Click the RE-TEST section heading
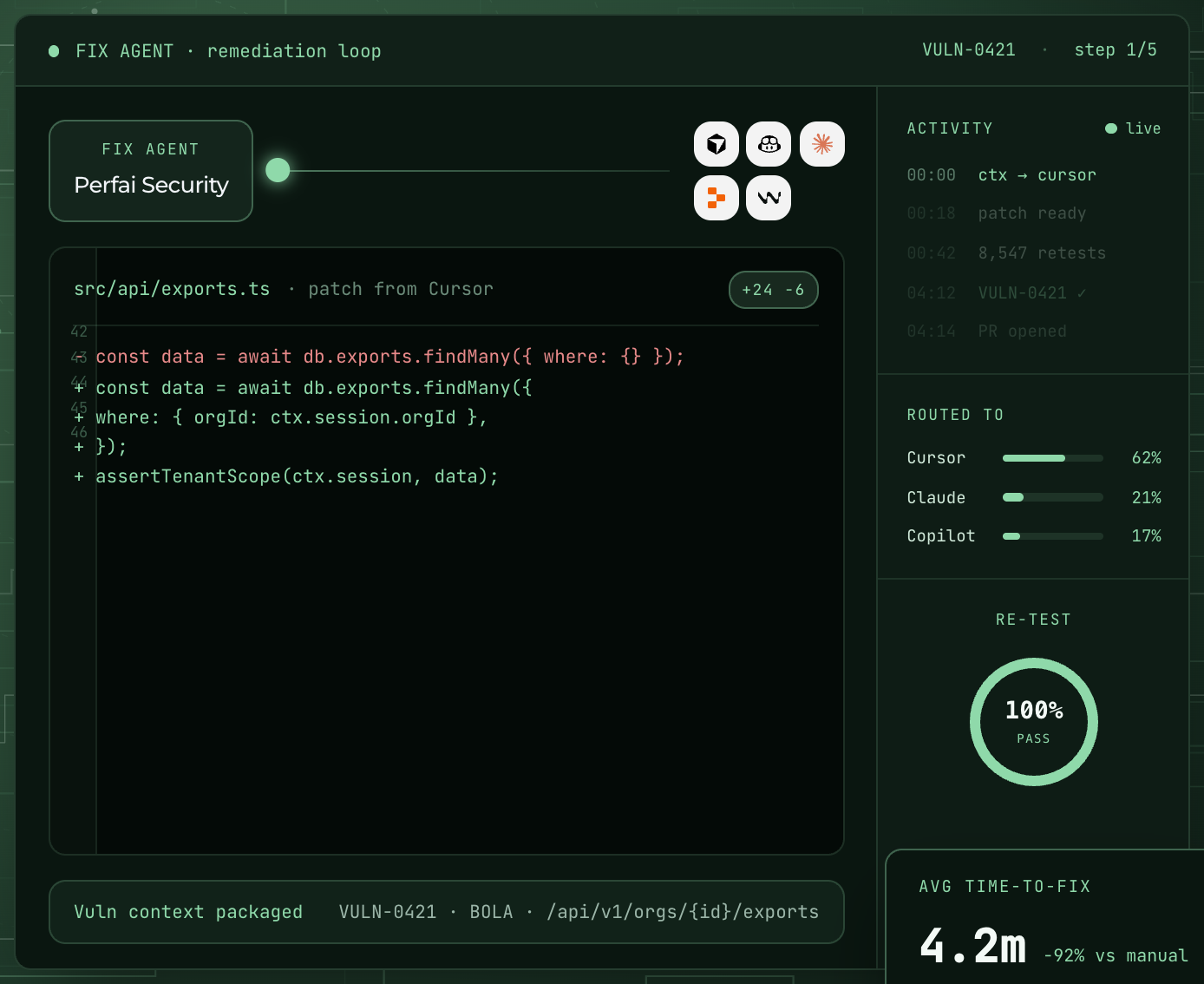The image size is (1204, 984). click(x=1033, y=620)
